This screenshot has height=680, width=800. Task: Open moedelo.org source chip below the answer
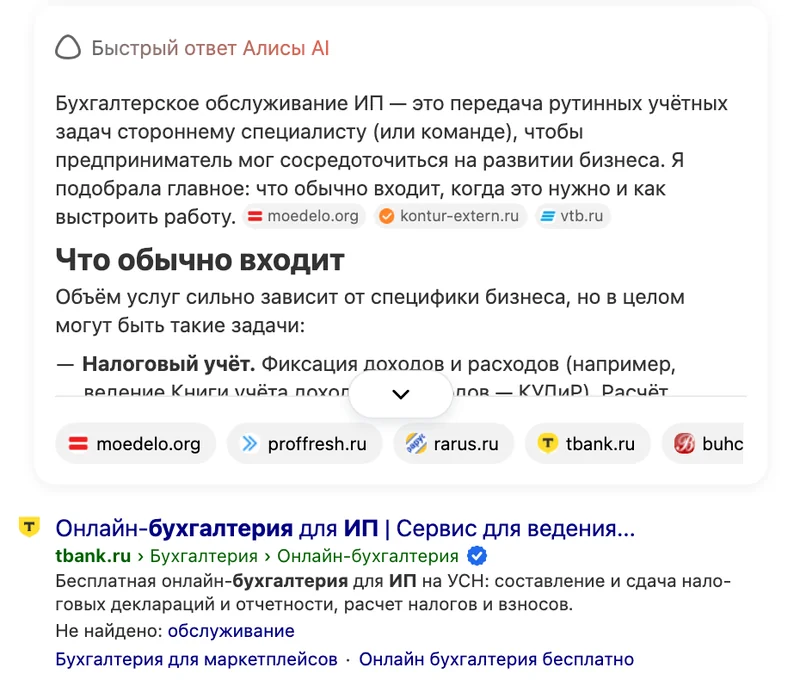(x=135, y=444)
